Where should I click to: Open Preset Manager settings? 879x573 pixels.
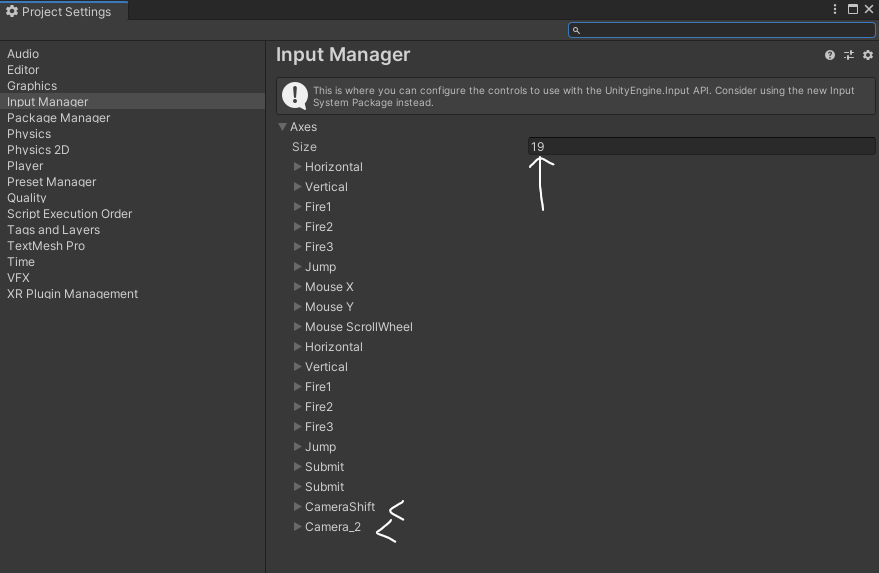point(52,182)
